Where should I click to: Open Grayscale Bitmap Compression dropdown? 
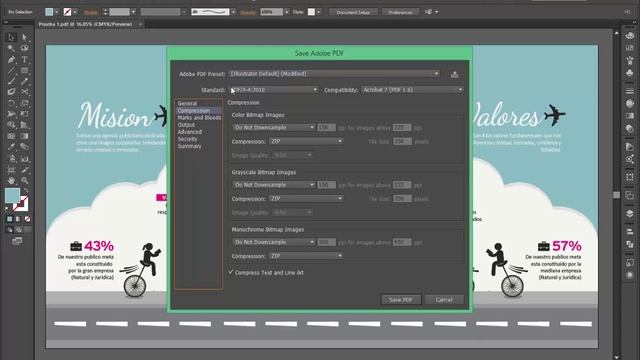click(x=306, y=199)
